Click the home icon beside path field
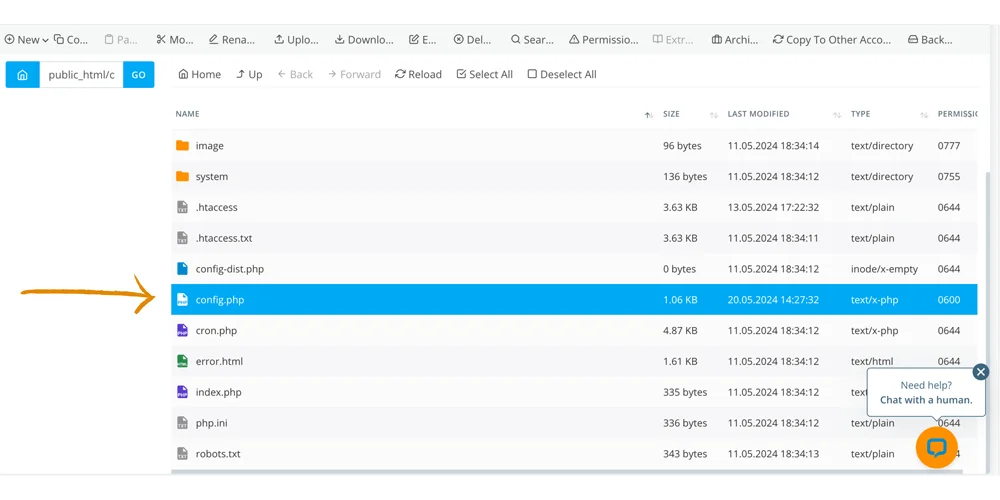This screenshot has height=500, width=1000. [x=22, y=75]
